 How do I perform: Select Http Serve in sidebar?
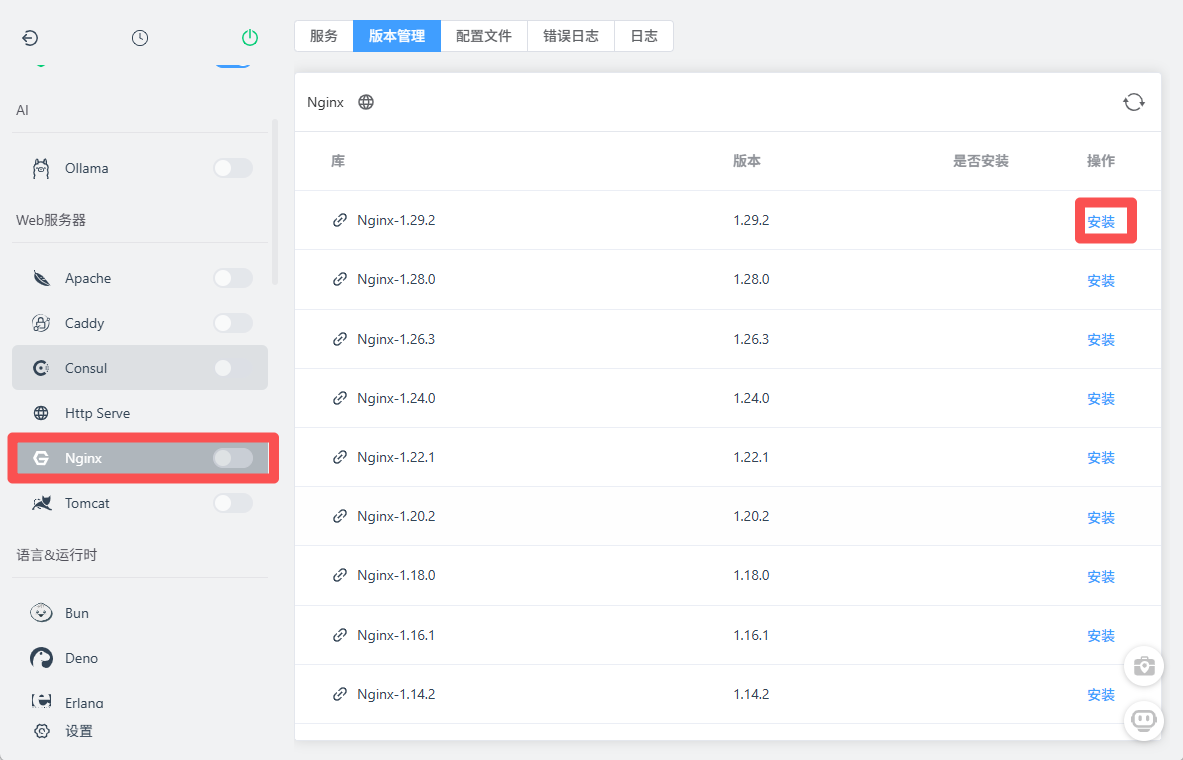(140, 413)
